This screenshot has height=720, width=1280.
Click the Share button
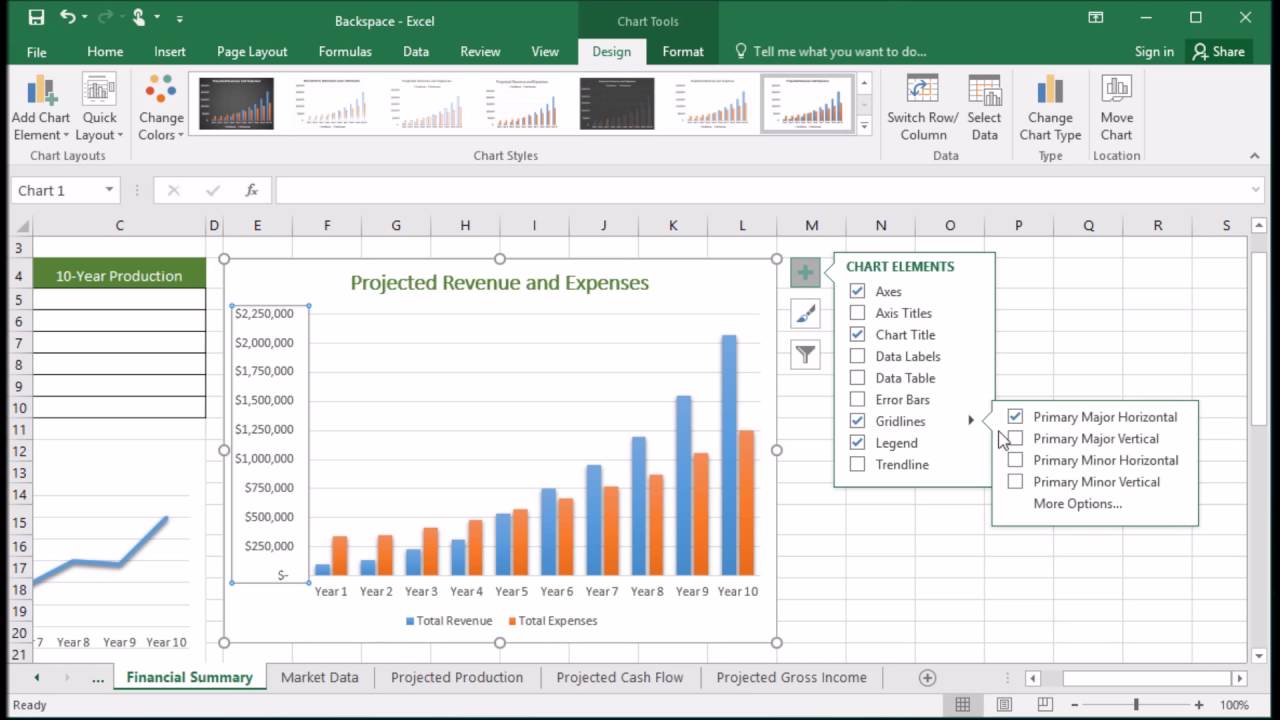pos(1217,51)
